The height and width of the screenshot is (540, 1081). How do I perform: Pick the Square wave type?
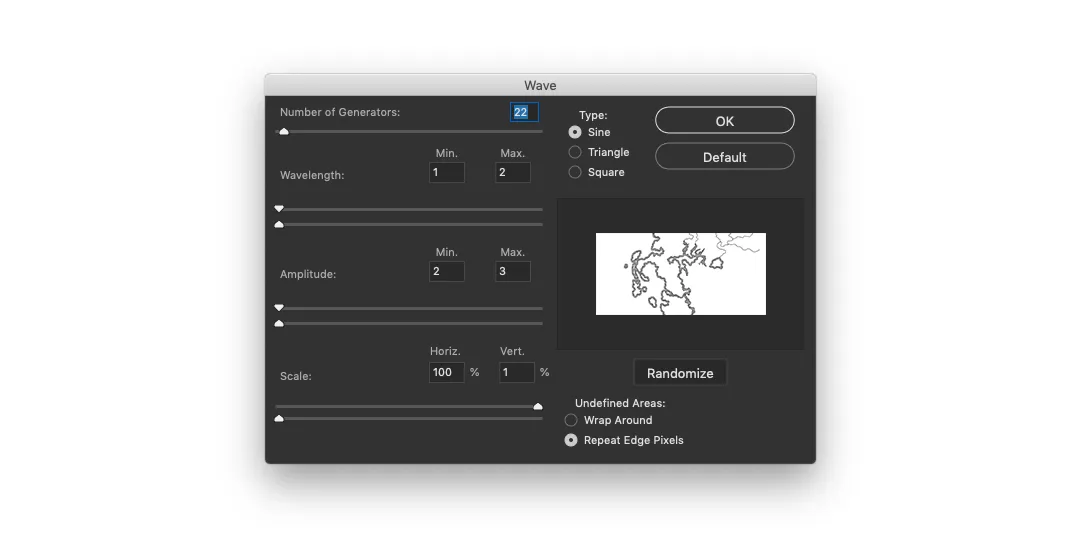[x=575, y=172]
